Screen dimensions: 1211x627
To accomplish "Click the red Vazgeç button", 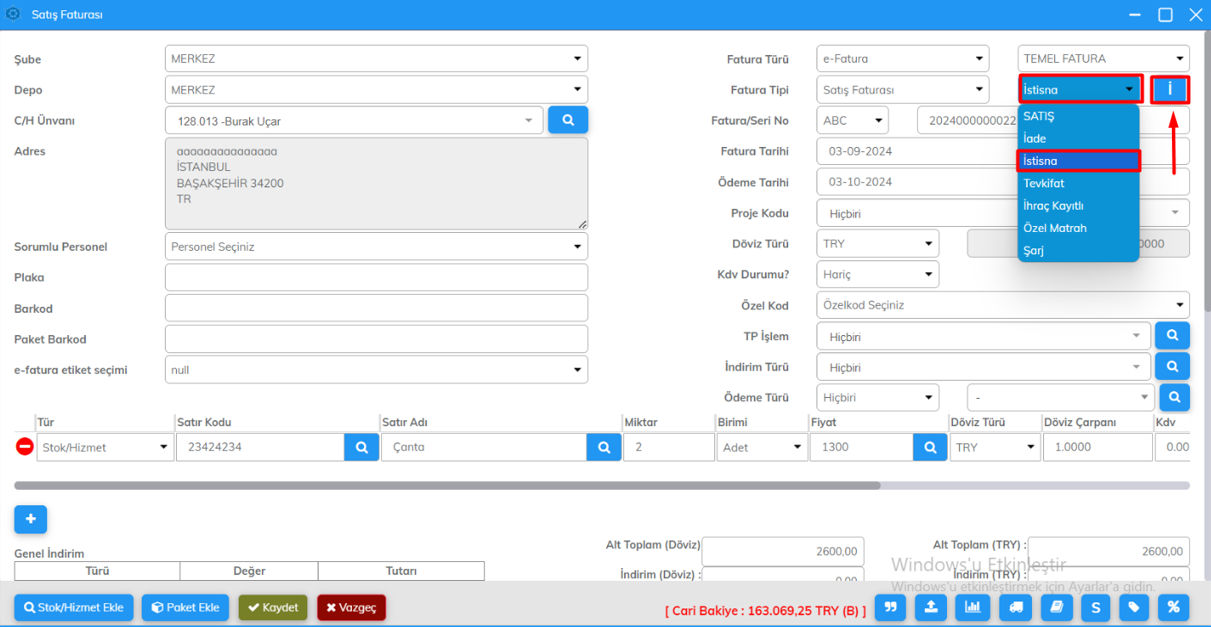I will tap(351, 607).
